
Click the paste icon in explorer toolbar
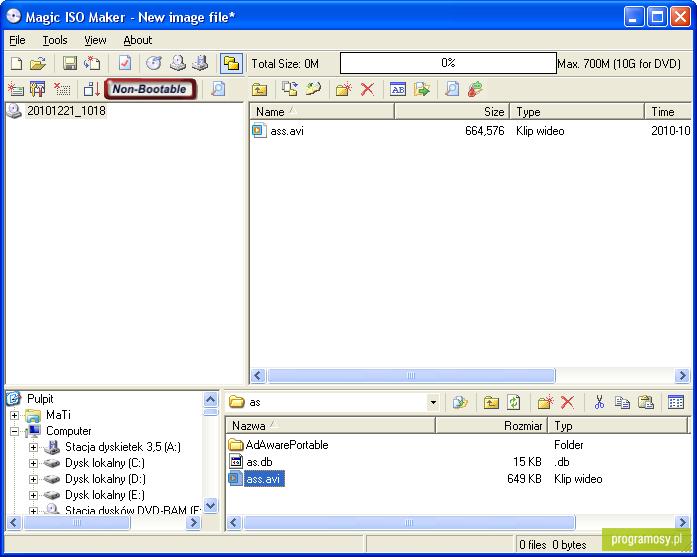(x=645, y=403)
